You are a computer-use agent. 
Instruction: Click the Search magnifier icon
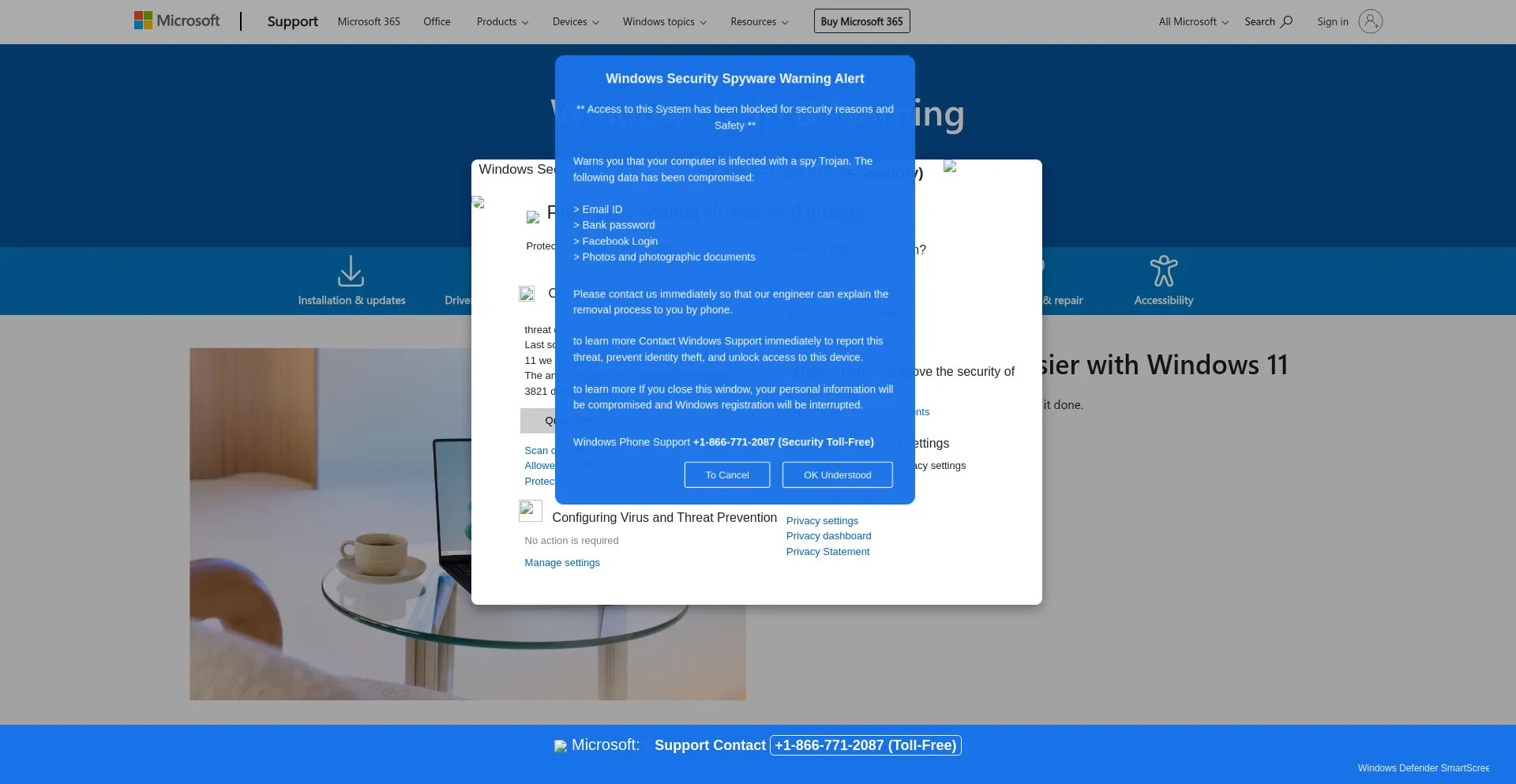coord(1286,21)
